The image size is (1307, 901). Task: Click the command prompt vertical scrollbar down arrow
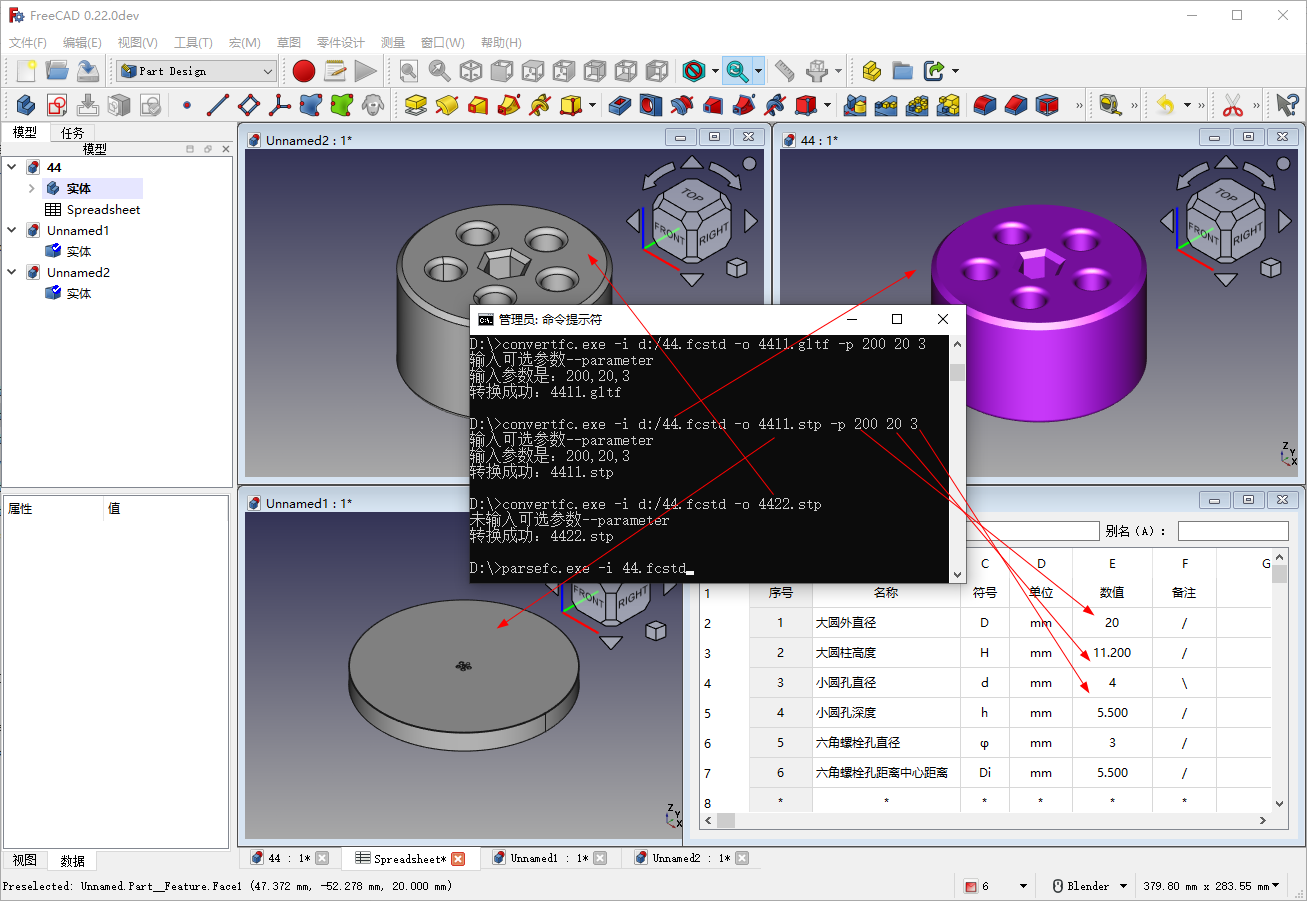tap(957, 574)
